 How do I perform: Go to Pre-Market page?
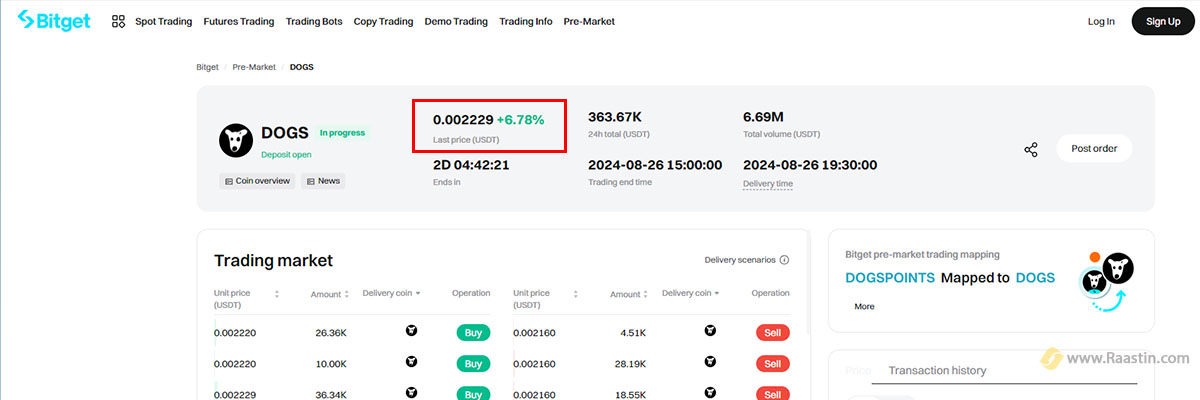tap(589, 21)
